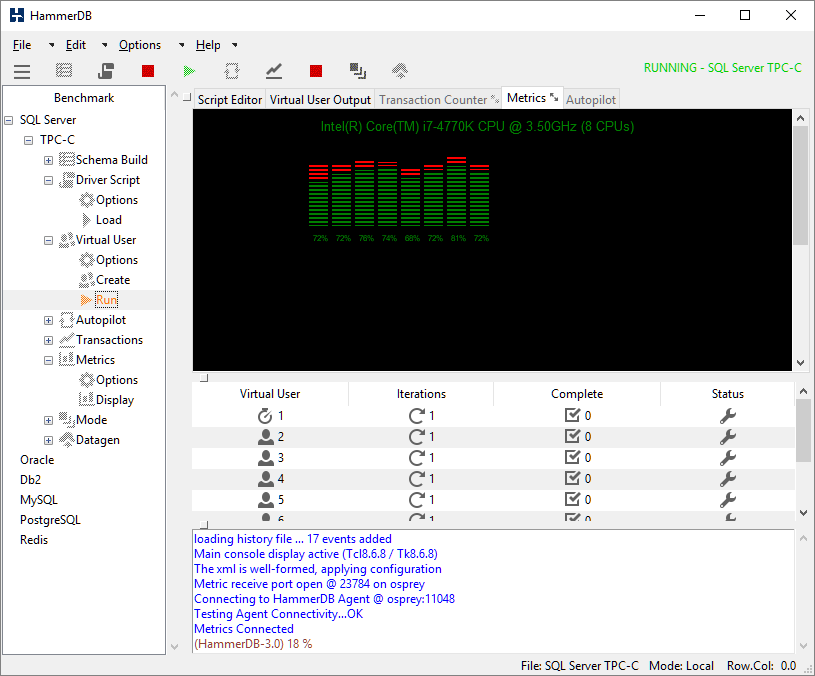Collapse the SQL Server tree node
The image size is (815, 676).
8,120
